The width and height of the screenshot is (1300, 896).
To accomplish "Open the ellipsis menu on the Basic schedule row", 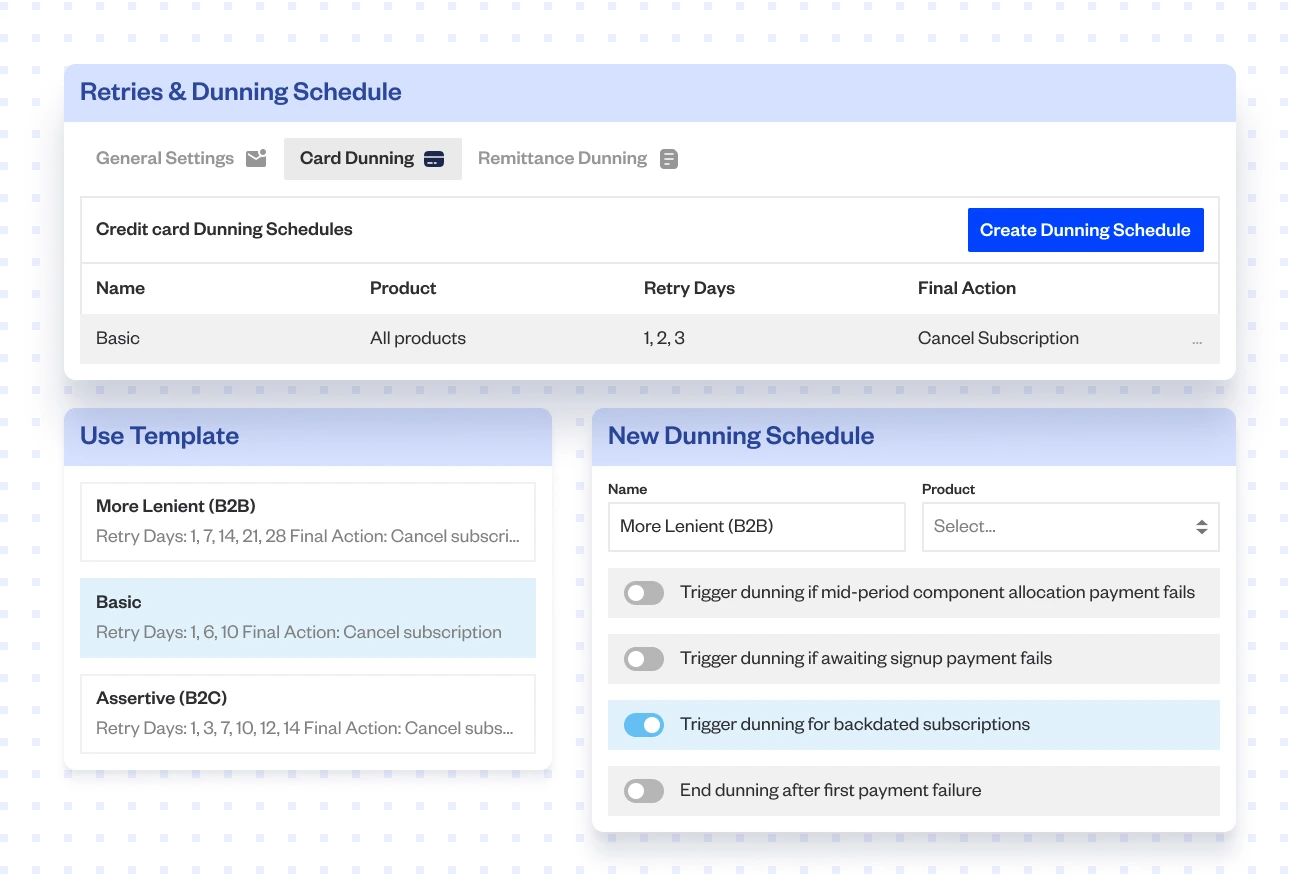I will (x=1197, y=339).
